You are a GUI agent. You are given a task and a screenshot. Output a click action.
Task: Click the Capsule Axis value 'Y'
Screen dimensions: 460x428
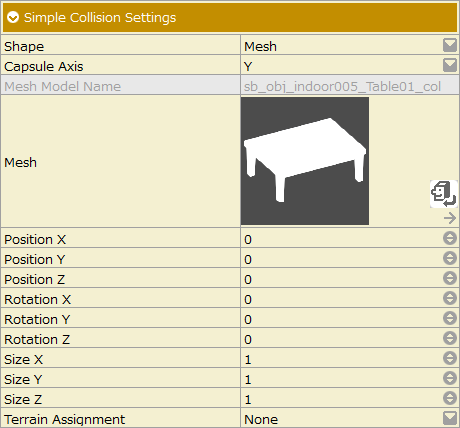coord(248,66)
